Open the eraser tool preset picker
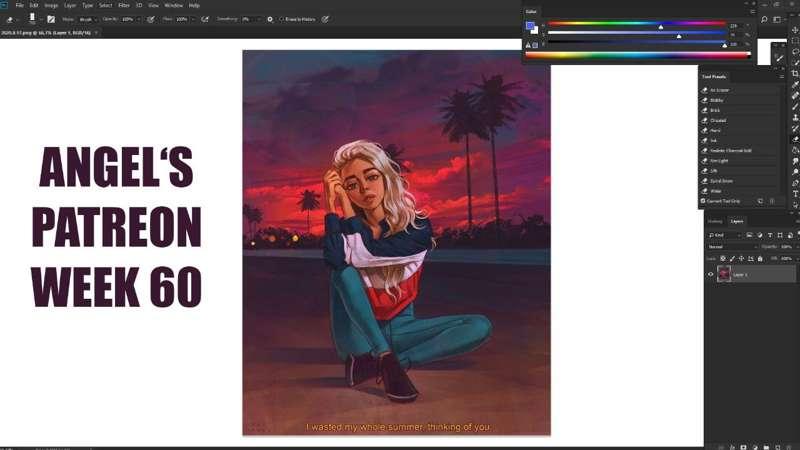The height and width of the screenshot is (450, 800). (11, 19)
